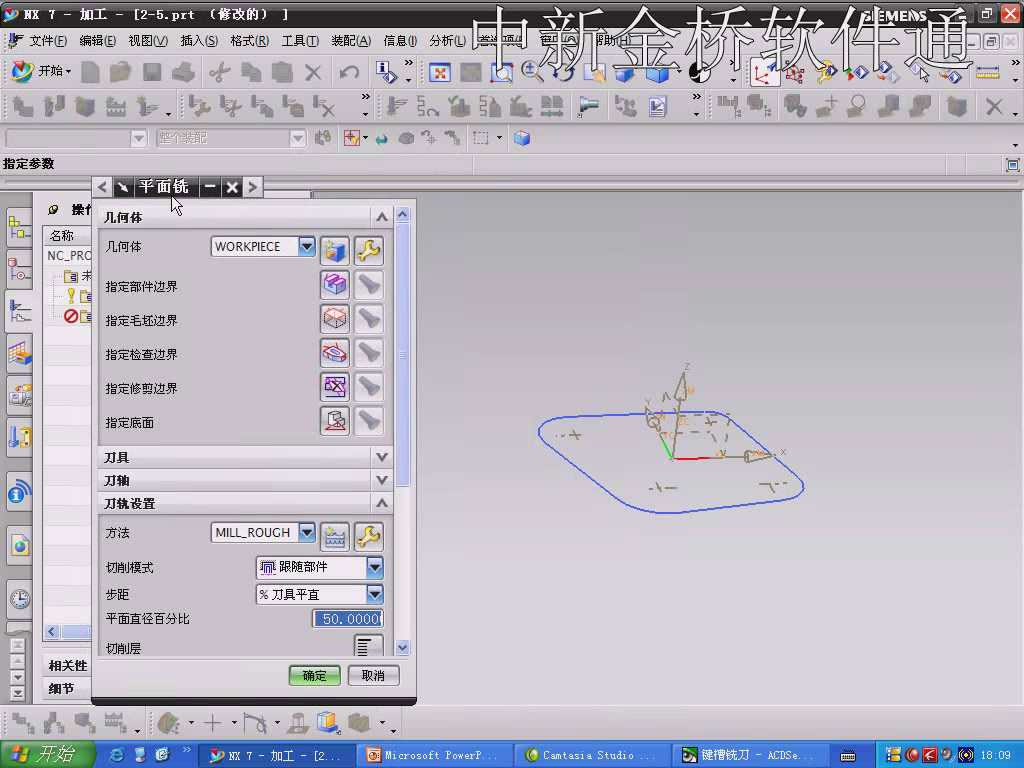Display blank boundaries flashlight icon
Screen dimensions: 1024x768
click(x=369, y=319)
